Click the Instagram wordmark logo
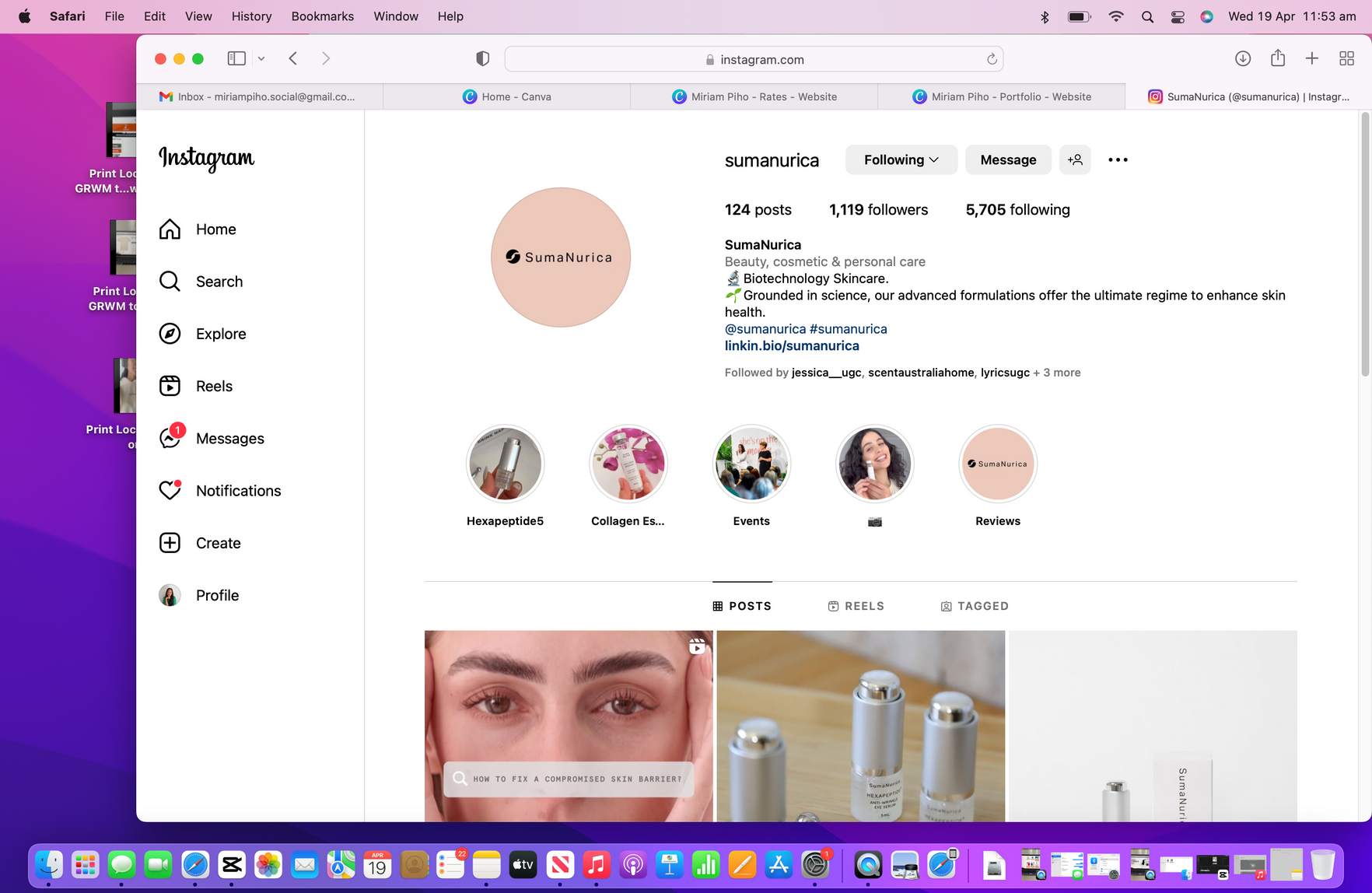This screenshot has height=893, width=1372. click(x=207, y=158)
